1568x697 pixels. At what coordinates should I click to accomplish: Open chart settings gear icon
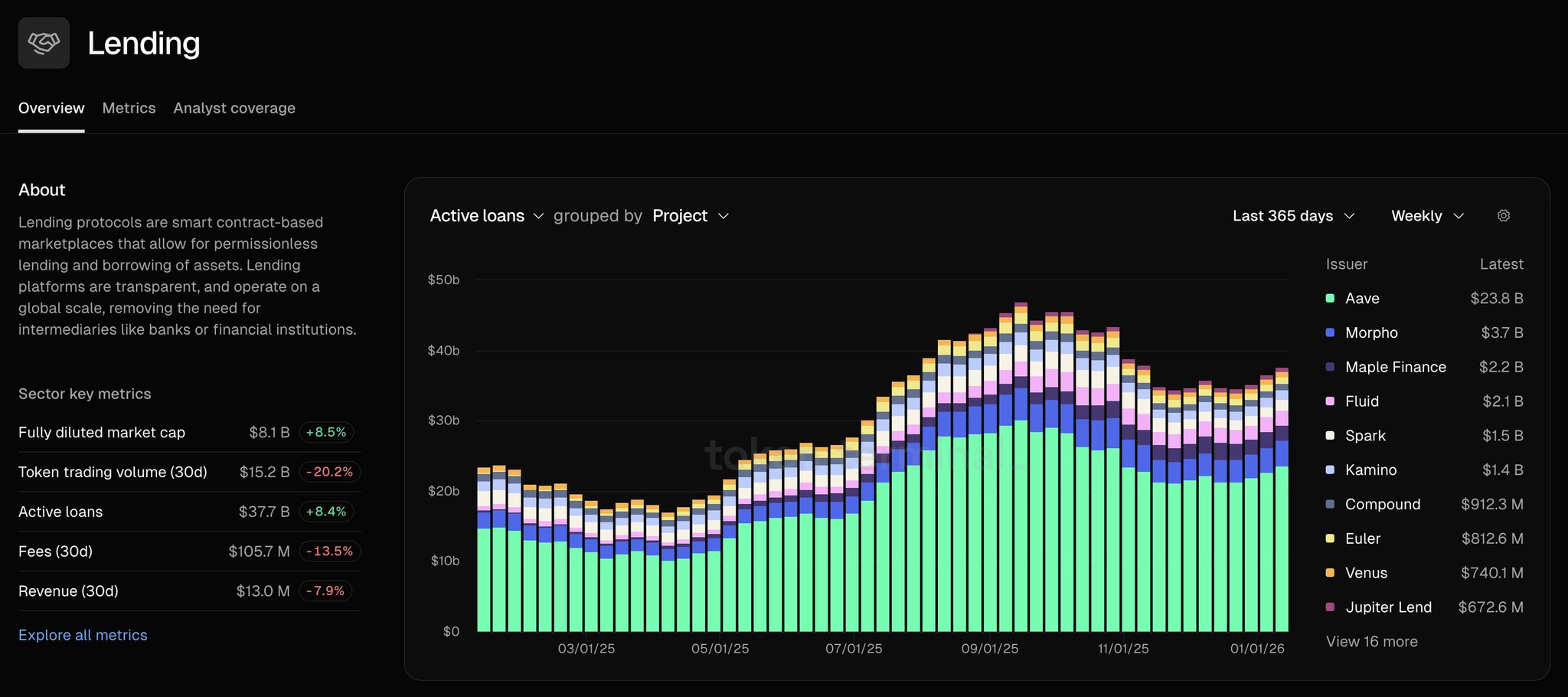coord(1503,216)
